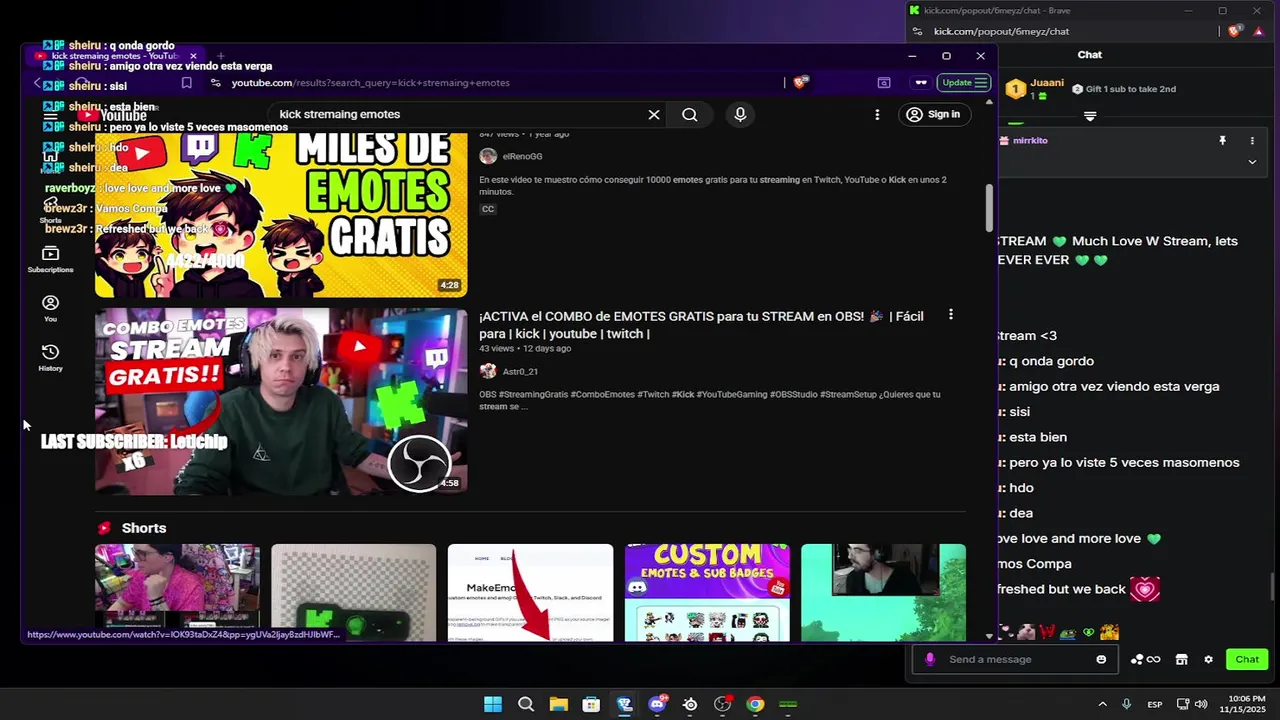Open Google Chrome from taskbar
The height and width of the screenshot is (720, 1280).
(x=755, y=704)
